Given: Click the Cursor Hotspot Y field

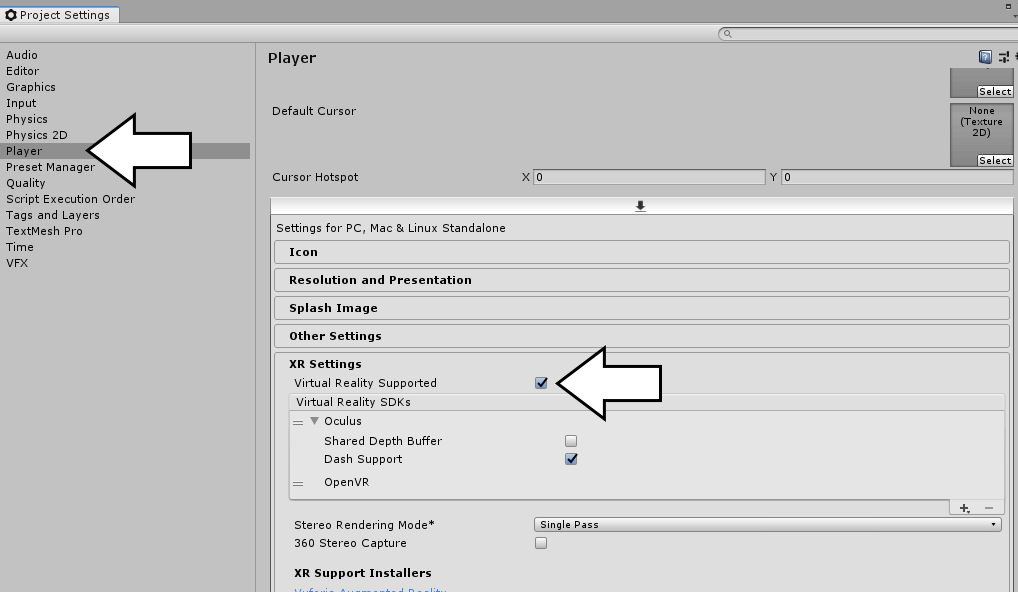Looking at the screenshot, I should tap(897, 177).
